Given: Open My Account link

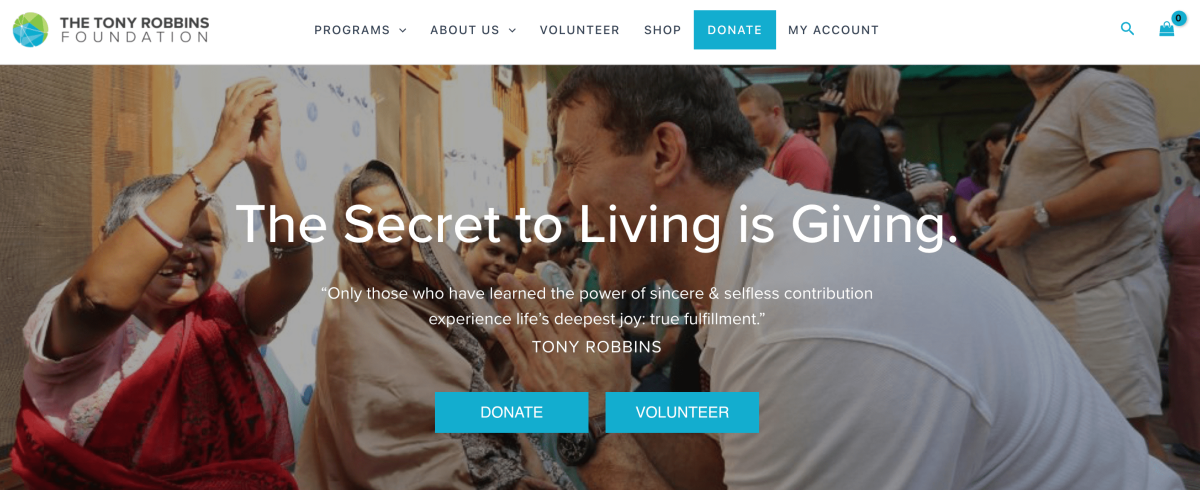Looking at the screenshot, I should pyautogui.click(x=833, y=30).
